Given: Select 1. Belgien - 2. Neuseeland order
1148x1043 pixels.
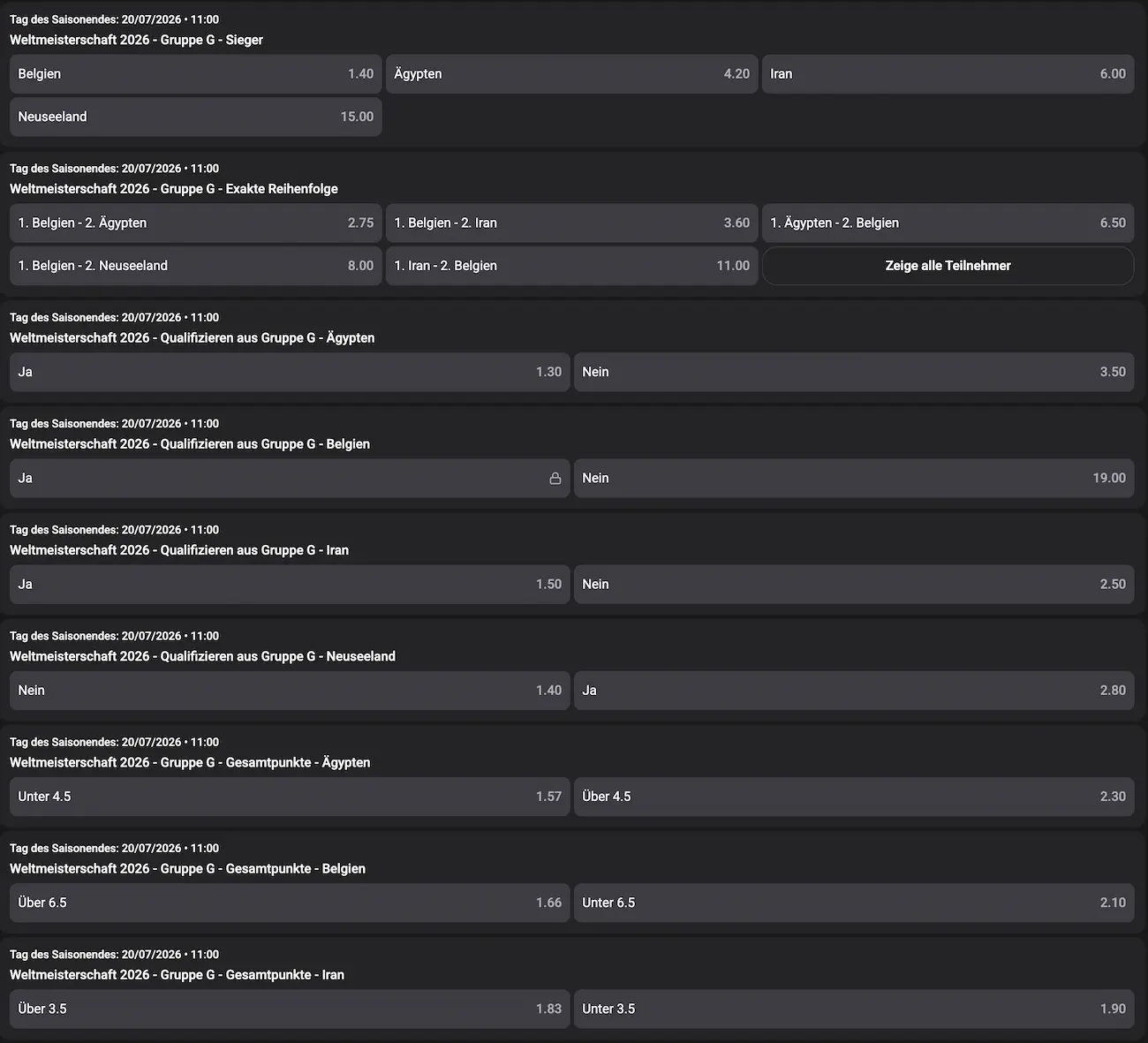Looking at the screenshot, I should click(x=195, y=266).
